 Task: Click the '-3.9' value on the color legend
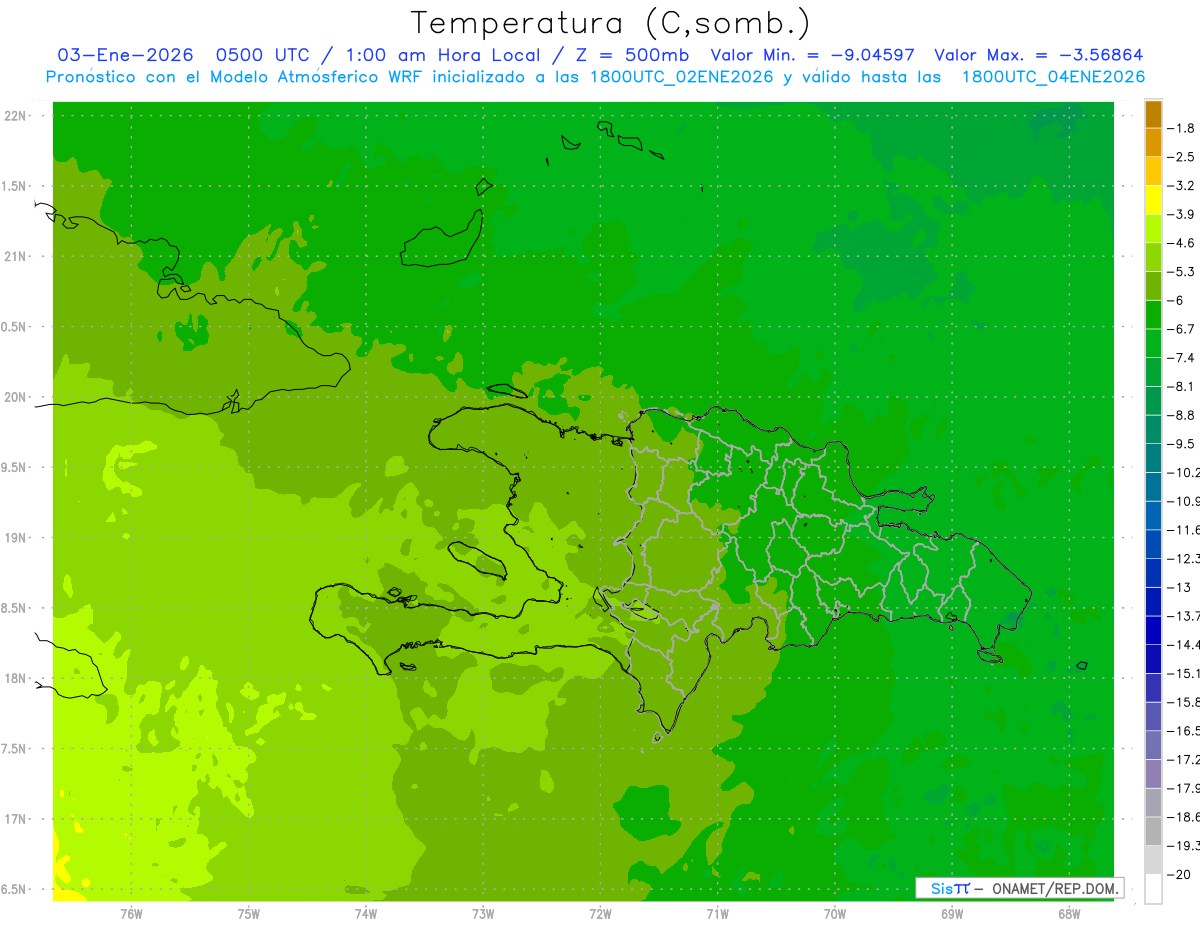(x=1181, y=214)
